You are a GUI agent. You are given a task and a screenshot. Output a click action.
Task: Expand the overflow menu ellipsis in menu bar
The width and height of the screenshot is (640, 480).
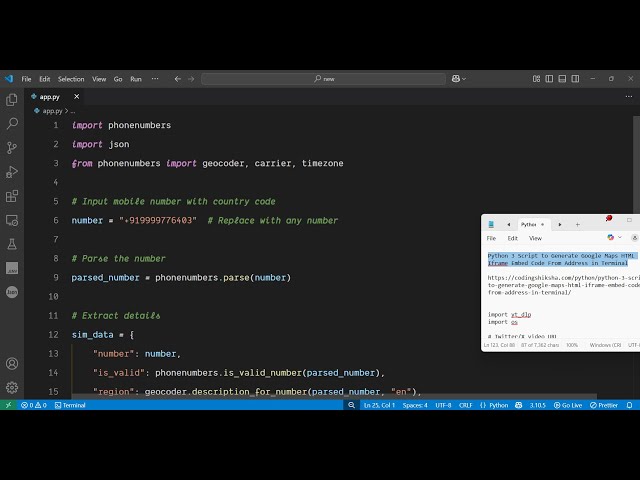pyautogui.click(x=155, y=79)
